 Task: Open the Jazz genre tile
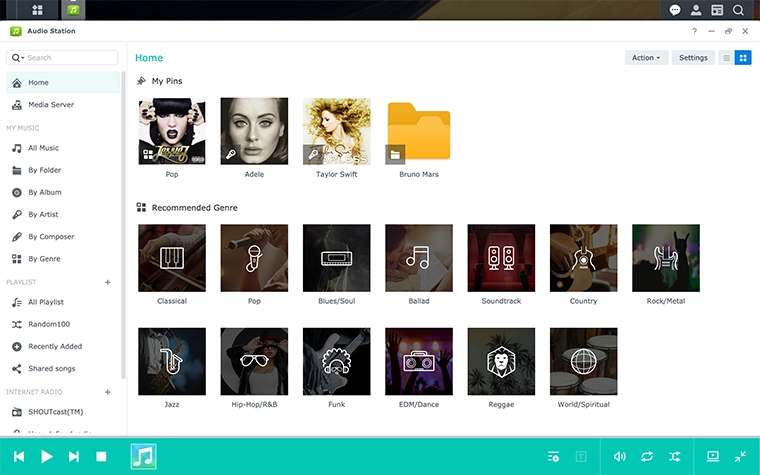(x=172, y=362)
